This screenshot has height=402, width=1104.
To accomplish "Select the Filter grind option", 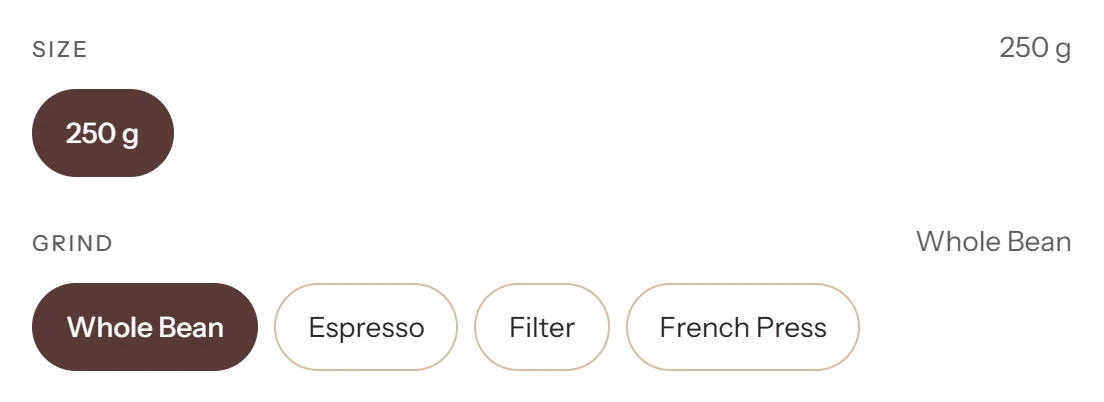I will 541,327.
